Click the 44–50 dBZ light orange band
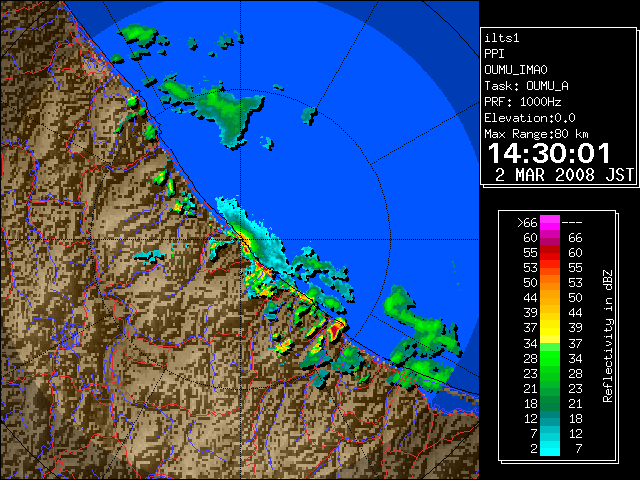 click(x=550, y=298)
